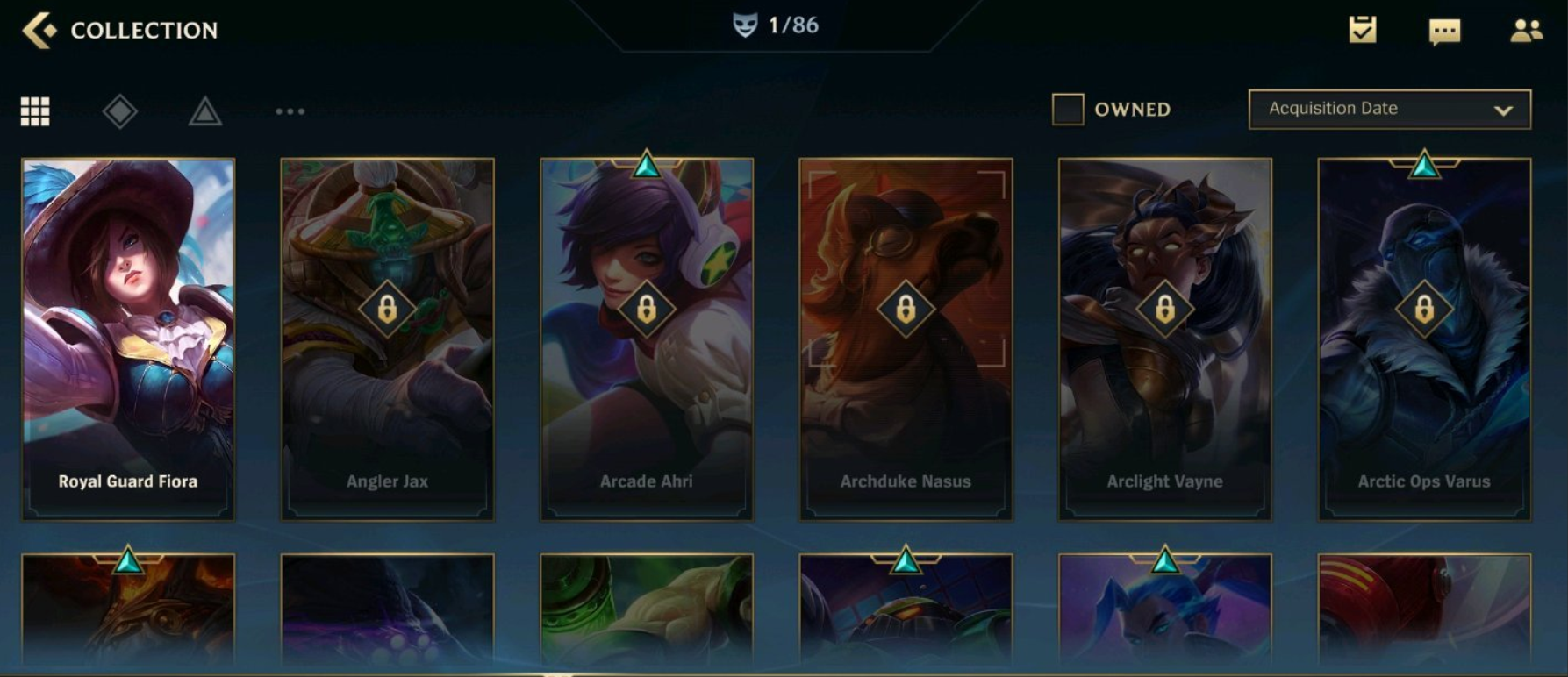Screen dimensions: 1568x677
Task: Open the friends list icon
Action: click(x=1526, y=31)
